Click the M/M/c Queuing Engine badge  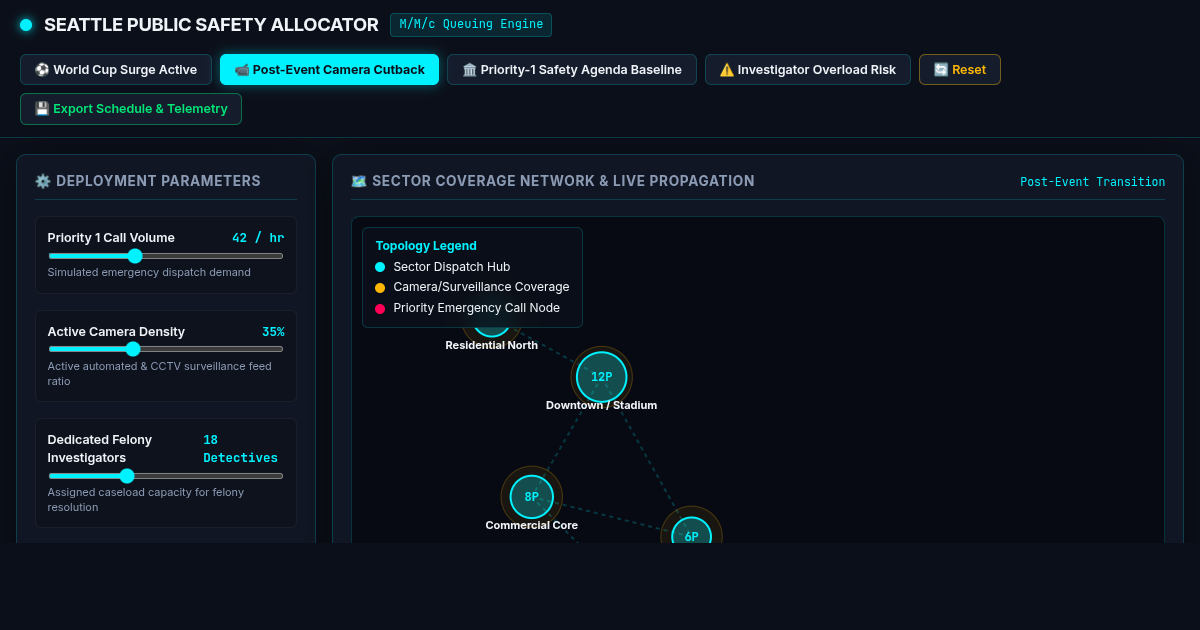pos(471,25)
